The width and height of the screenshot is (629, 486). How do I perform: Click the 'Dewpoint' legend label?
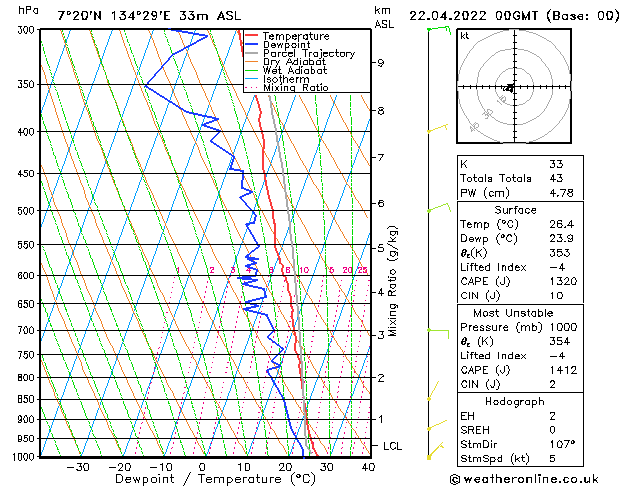[x=286, y=45]
